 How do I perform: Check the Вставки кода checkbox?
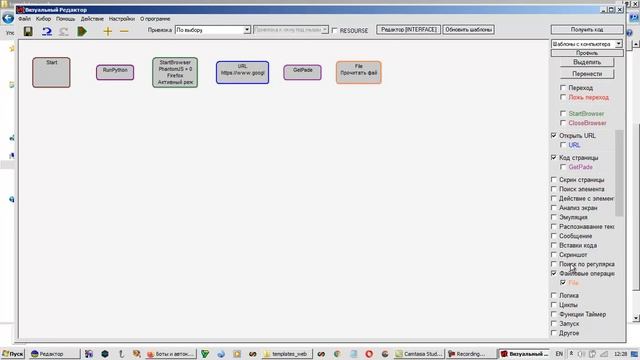pos(554,245)
